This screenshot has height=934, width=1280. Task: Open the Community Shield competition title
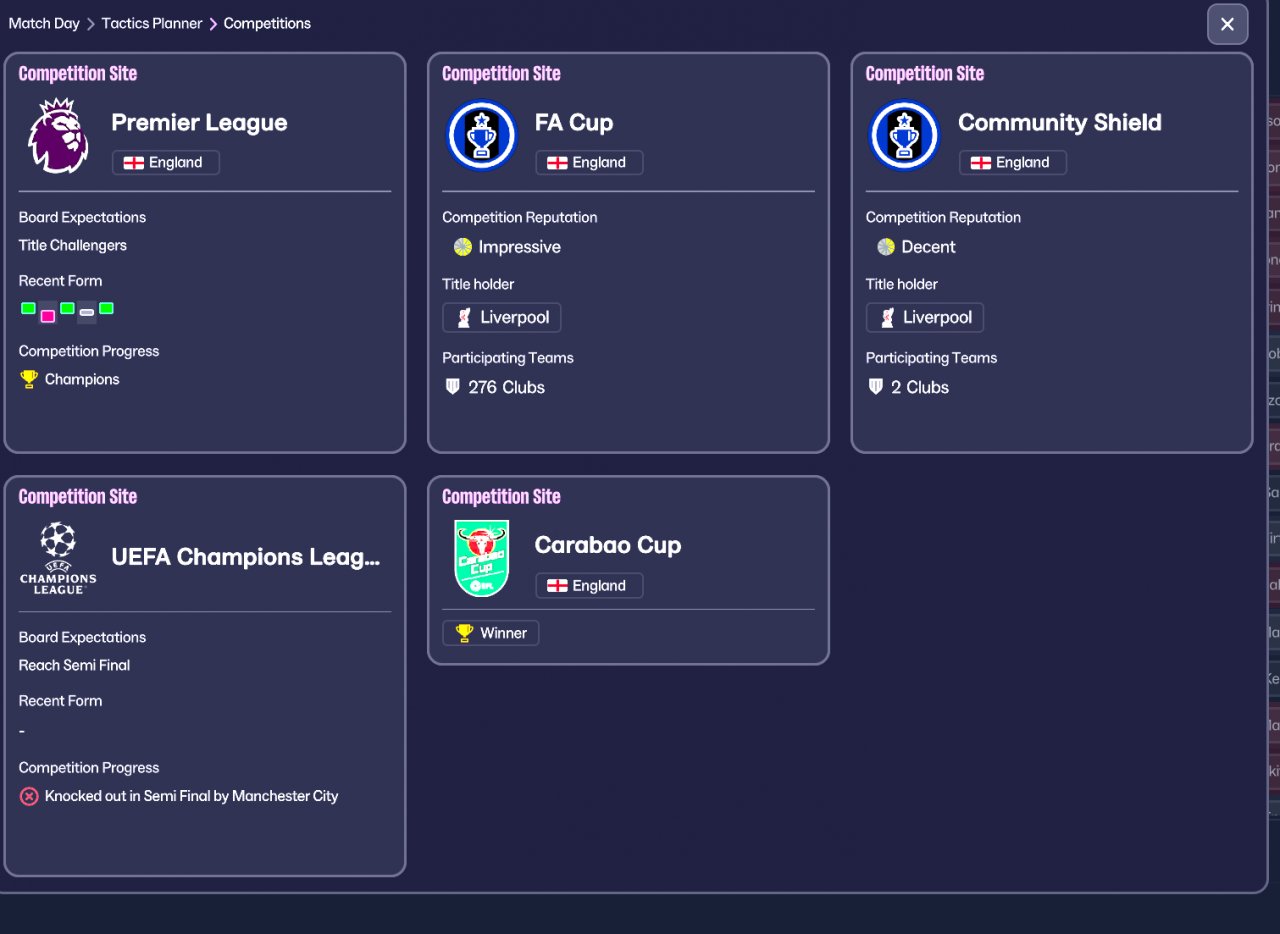tap(1059, 123)
